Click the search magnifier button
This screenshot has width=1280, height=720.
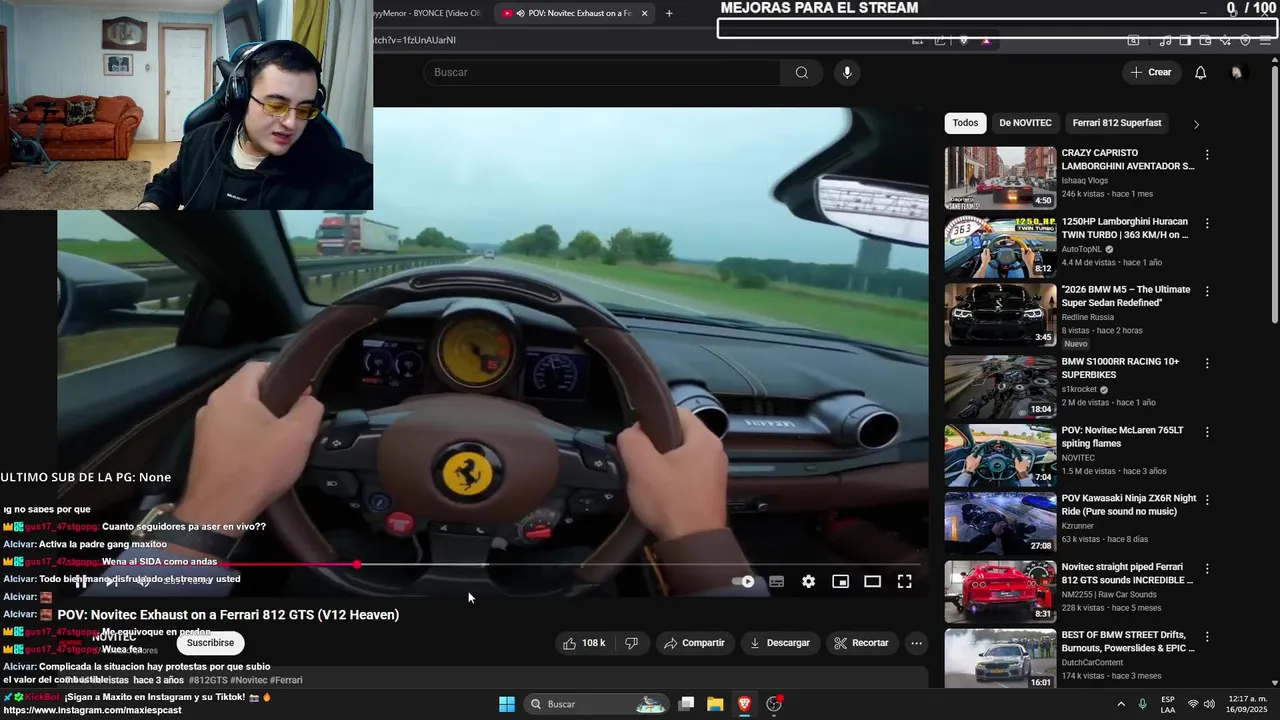click(x=801, y=72)
